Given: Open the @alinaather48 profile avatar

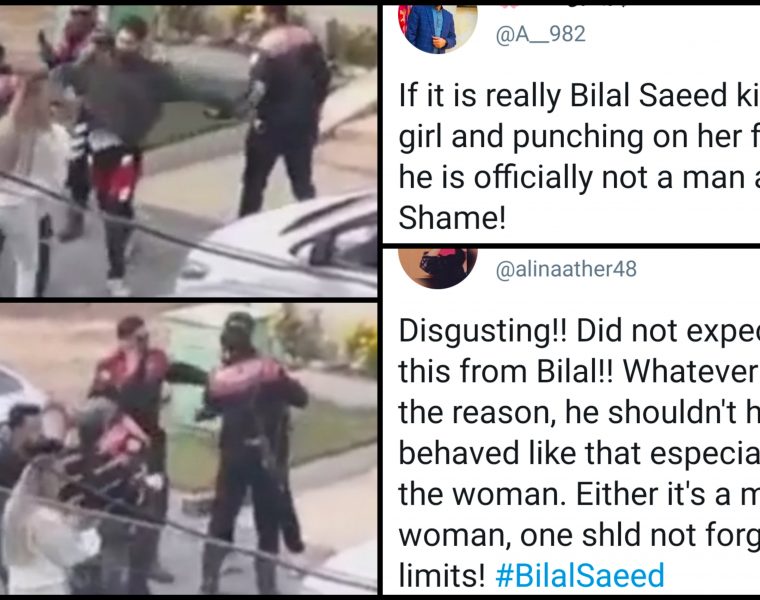Looking at the screenshot, I should pos(437,268).
